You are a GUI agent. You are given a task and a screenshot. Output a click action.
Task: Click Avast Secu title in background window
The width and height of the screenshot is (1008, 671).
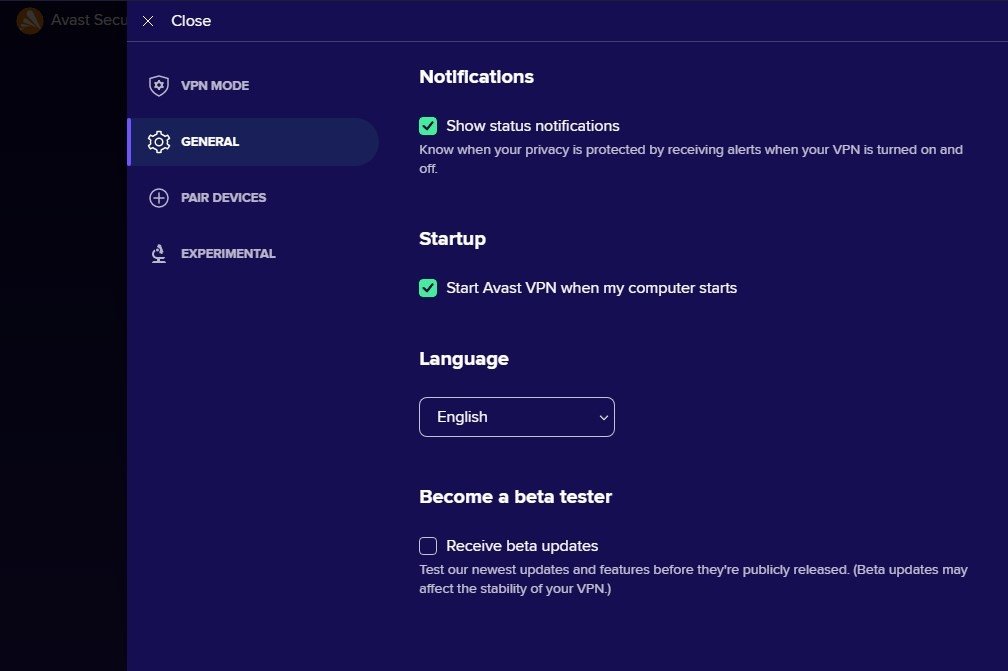(x=89, y=21)
